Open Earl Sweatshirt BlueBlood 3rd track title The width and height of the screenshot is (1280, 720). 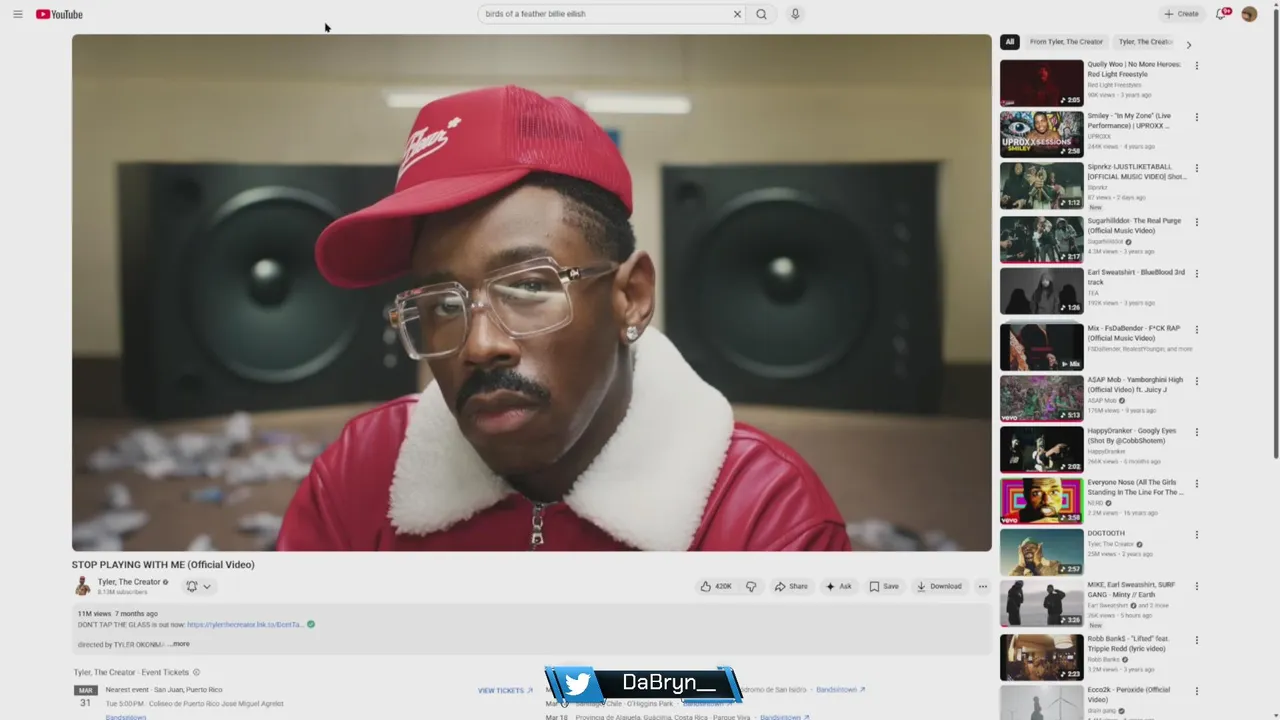(x=1137, y=277)
